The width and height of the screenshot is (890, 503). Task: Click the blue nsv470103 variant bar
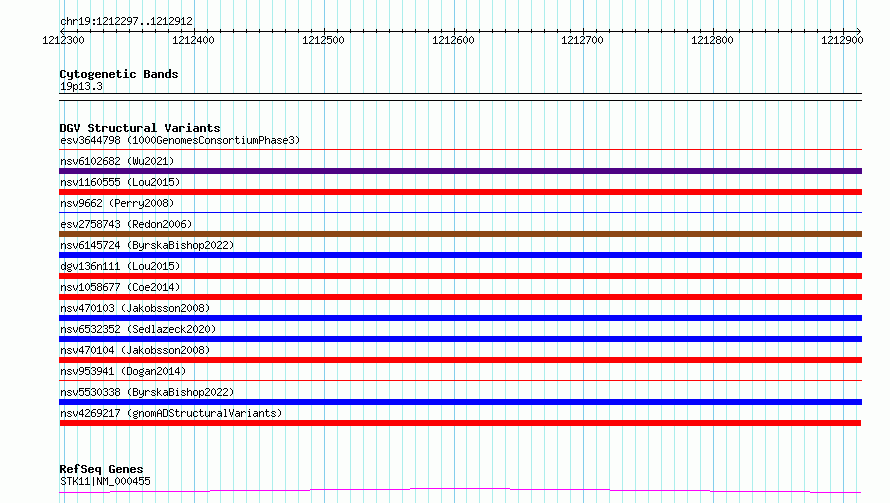coord(460,318)
